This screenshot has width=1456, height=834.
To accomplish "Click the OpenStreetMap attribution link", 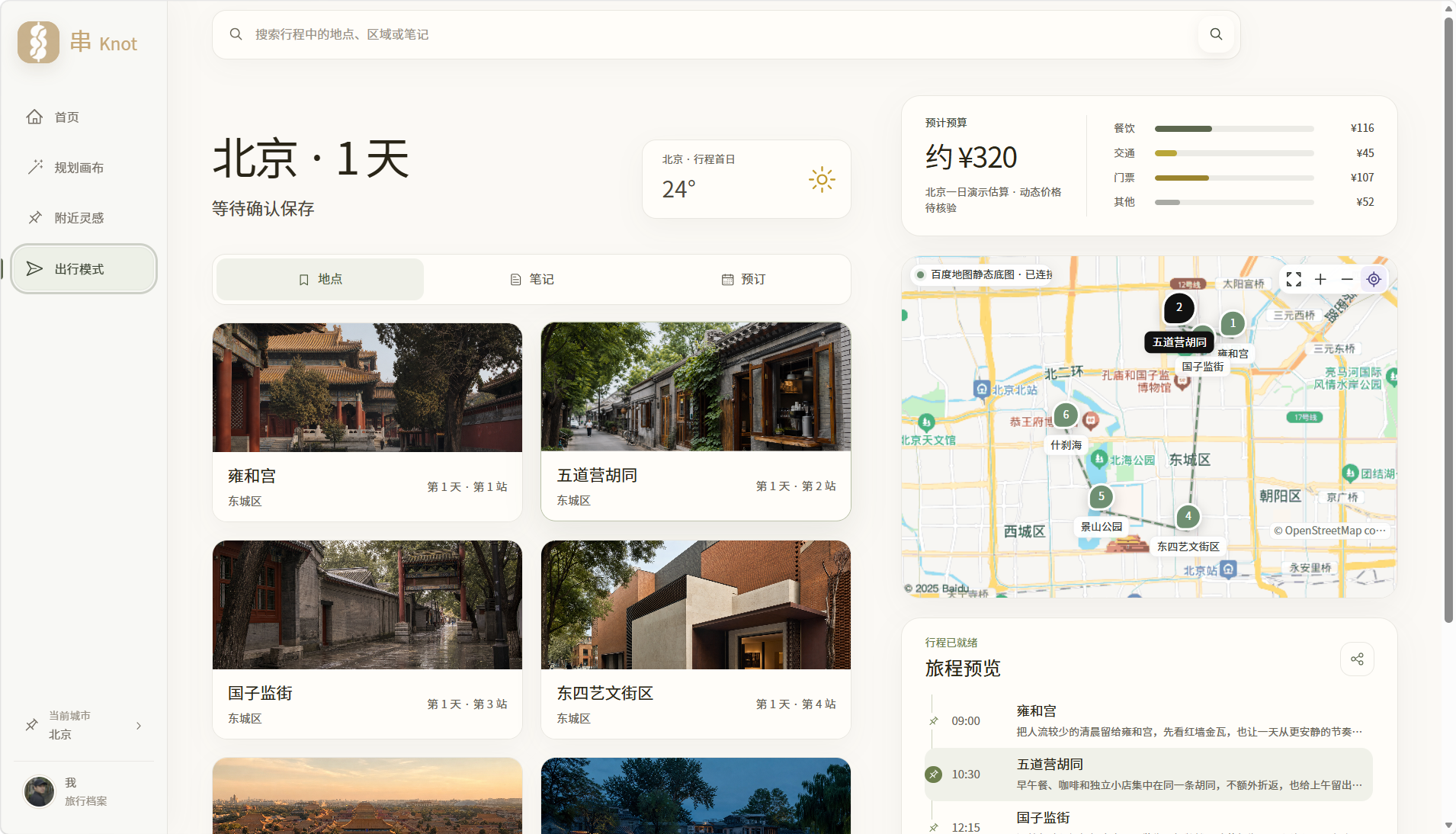I will point(1330,531).
